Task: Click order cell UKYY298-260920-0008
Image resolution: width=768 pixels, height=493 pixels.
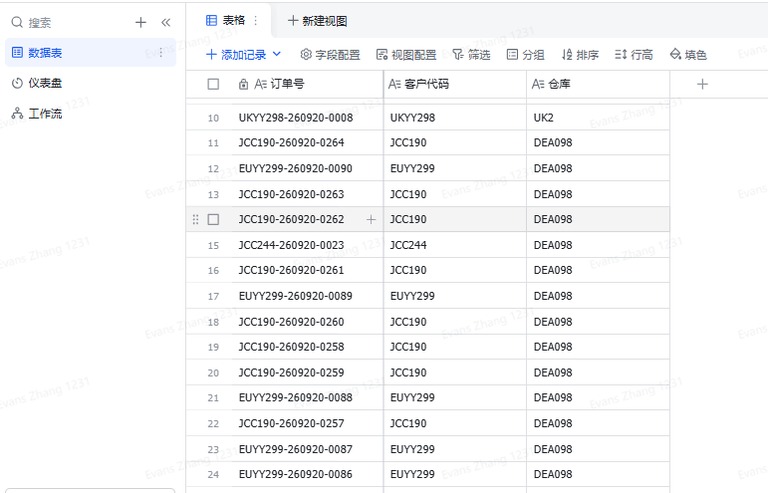Action: pyautogui.click(x=308, y=117)
